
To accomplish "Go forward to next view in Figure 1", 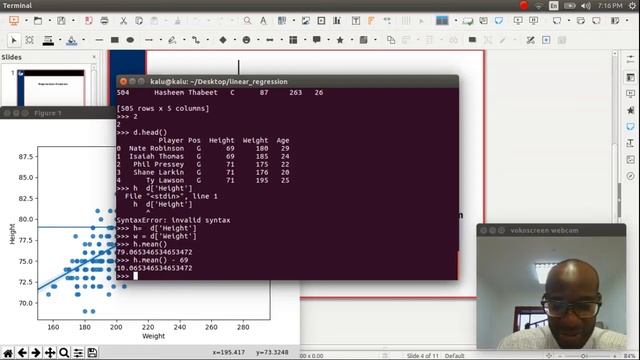I will (x=36, y=353).
